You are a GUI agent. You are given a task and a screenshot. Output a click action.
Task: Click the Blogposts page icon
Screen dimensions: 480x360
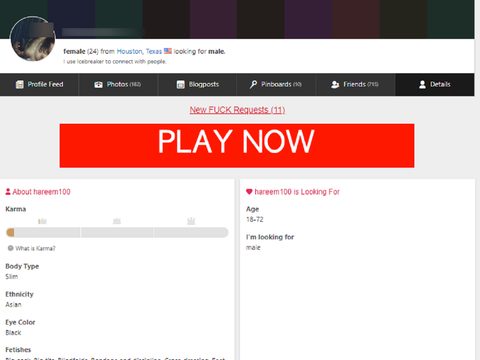coord(180,85)
